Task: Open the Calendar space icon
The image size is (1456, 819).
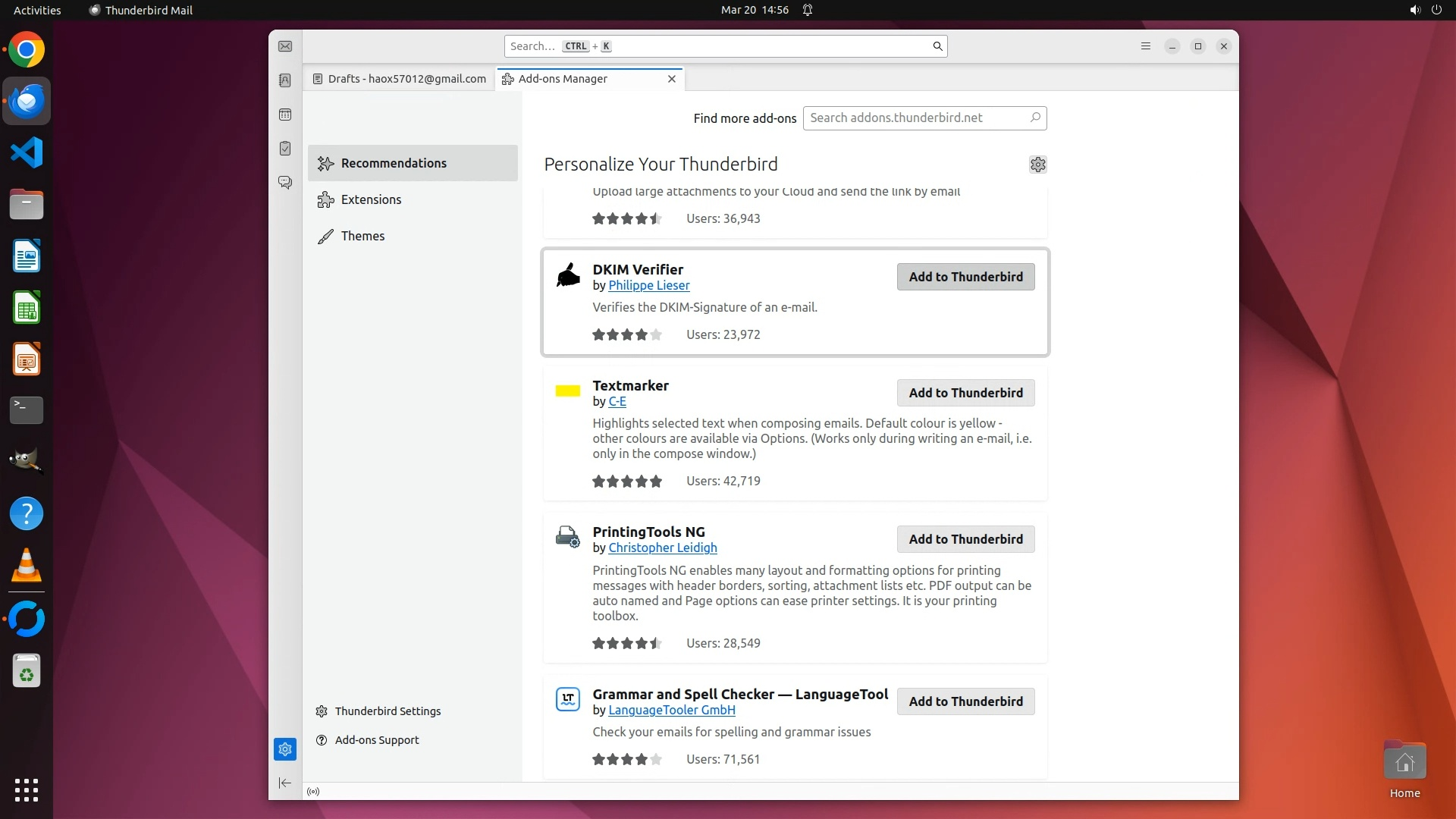Action: pos(285,115)
